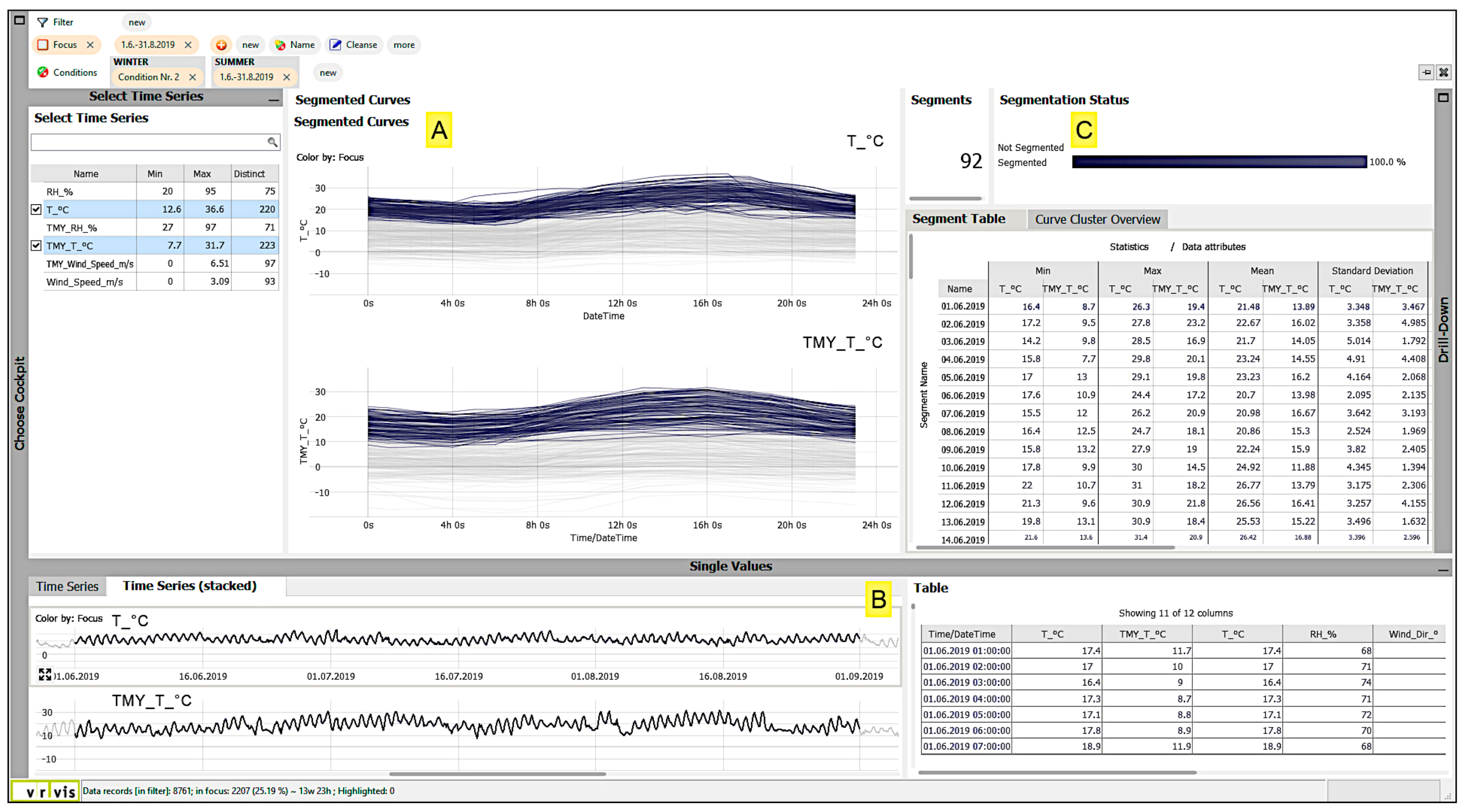Click the expand-arrows icon in T_°C chart
Image resolution: width=1466 pixels, height=812 pixels.
(44, 674)
